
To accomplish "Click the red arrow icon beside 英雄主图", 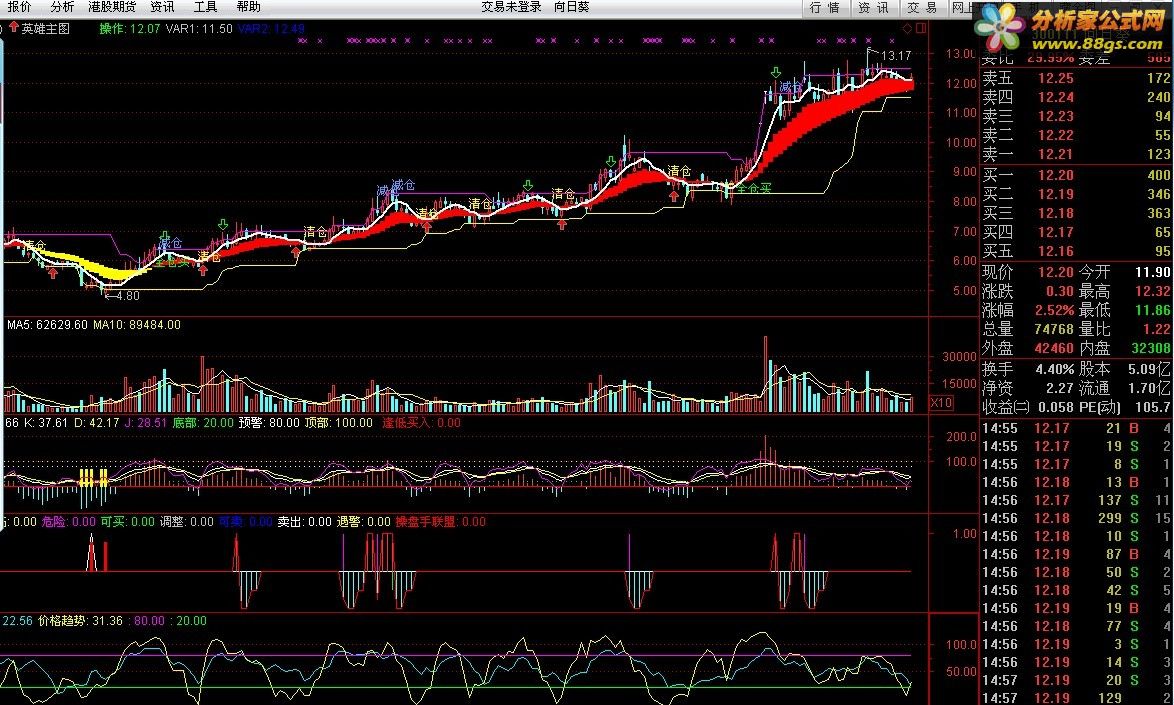I will click(x=13, y=28).
